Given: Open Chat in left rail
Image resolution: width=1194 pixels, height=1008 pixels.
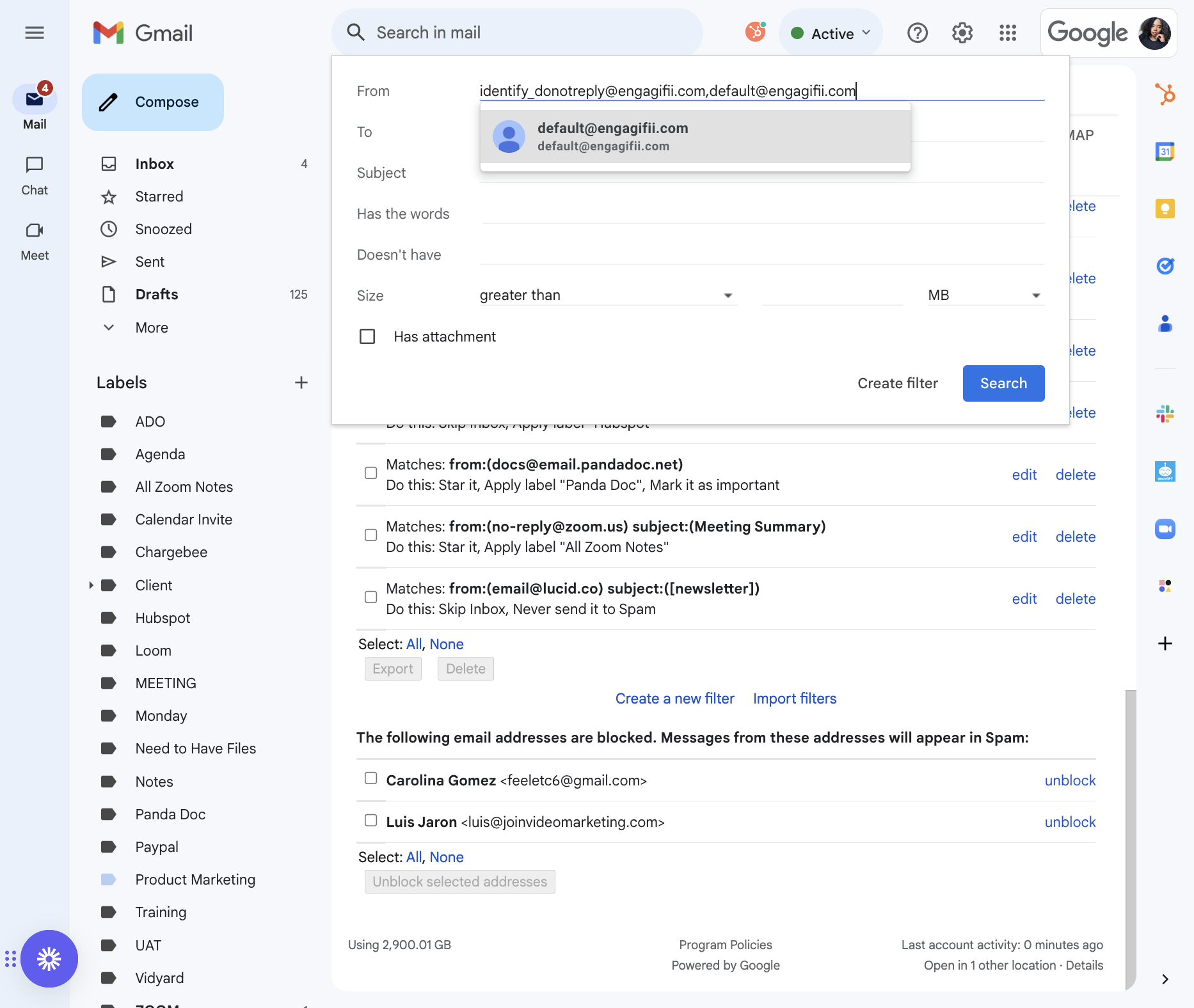Looking at the screenshot, I should [x=35, y=176].
